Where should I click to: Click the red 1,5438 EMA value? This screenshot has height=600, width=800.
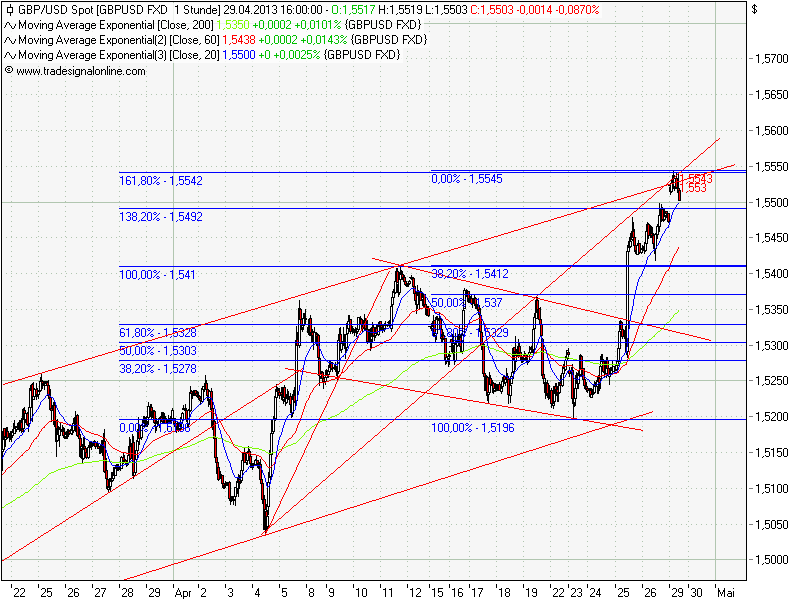[239, 40]
